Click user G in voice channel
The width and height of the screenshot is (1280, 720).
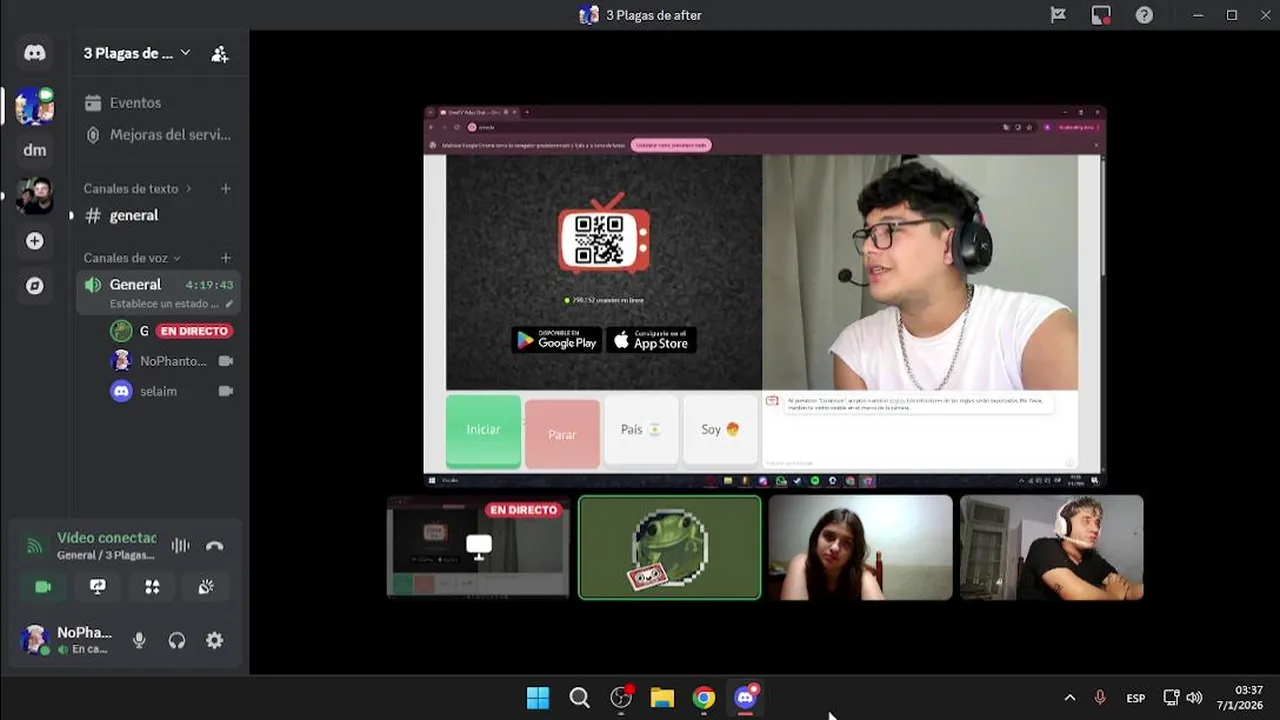[x=144, y=331]
